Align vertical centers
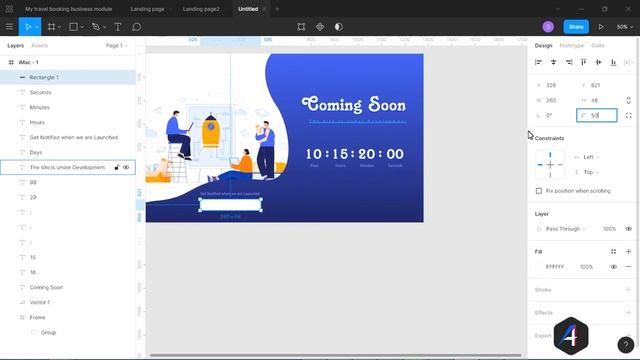 pyautogui.click(x=598, y=62)
